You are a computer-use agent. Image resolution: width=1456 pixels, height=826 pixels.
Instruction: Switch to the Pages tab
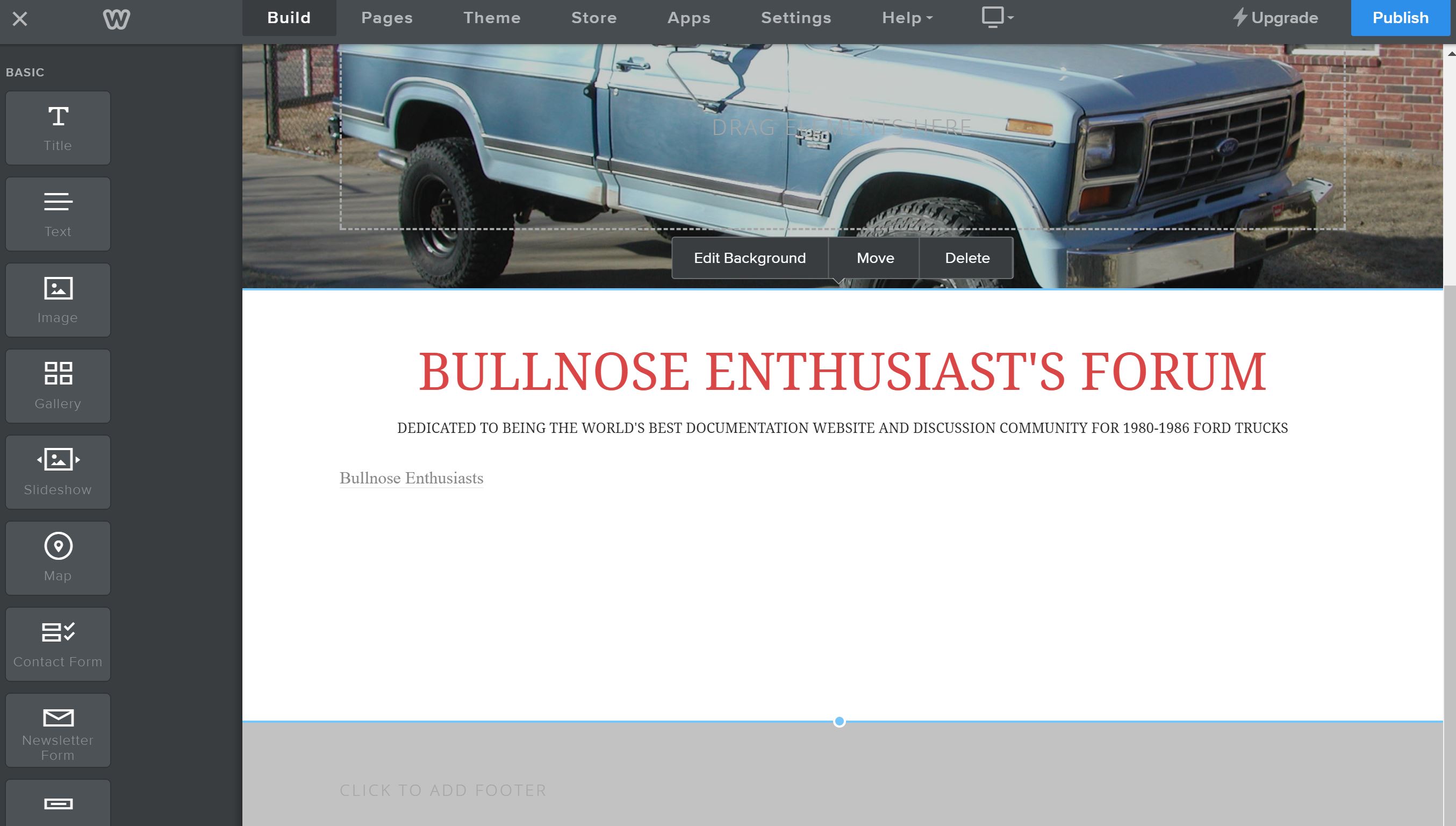(x=386, y=18)
